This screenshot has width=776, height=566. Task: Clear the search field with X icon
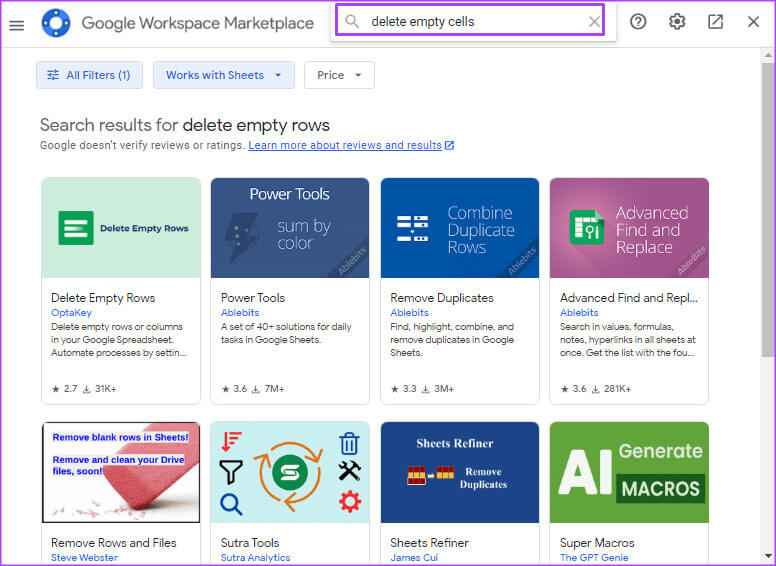pos(594,21)
